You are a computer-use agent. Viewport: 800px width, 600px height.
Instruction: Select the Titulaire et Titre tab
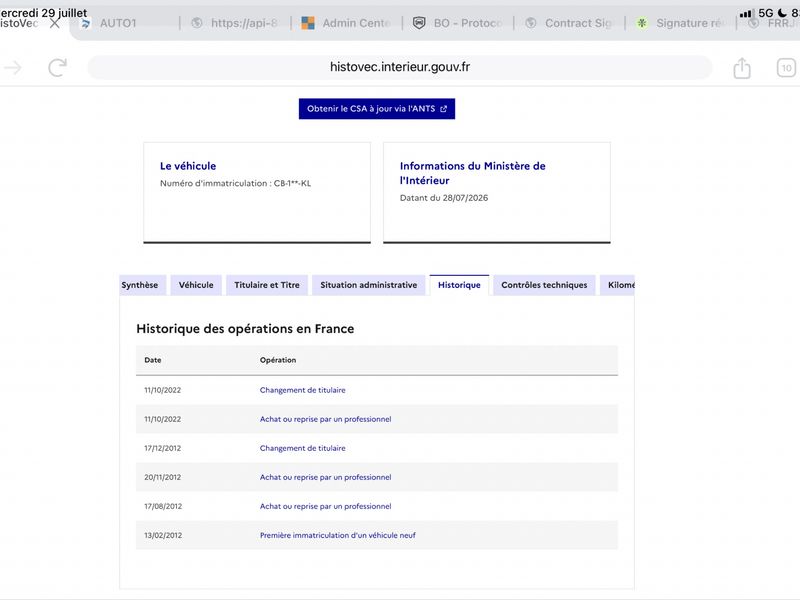click(267, 285)
